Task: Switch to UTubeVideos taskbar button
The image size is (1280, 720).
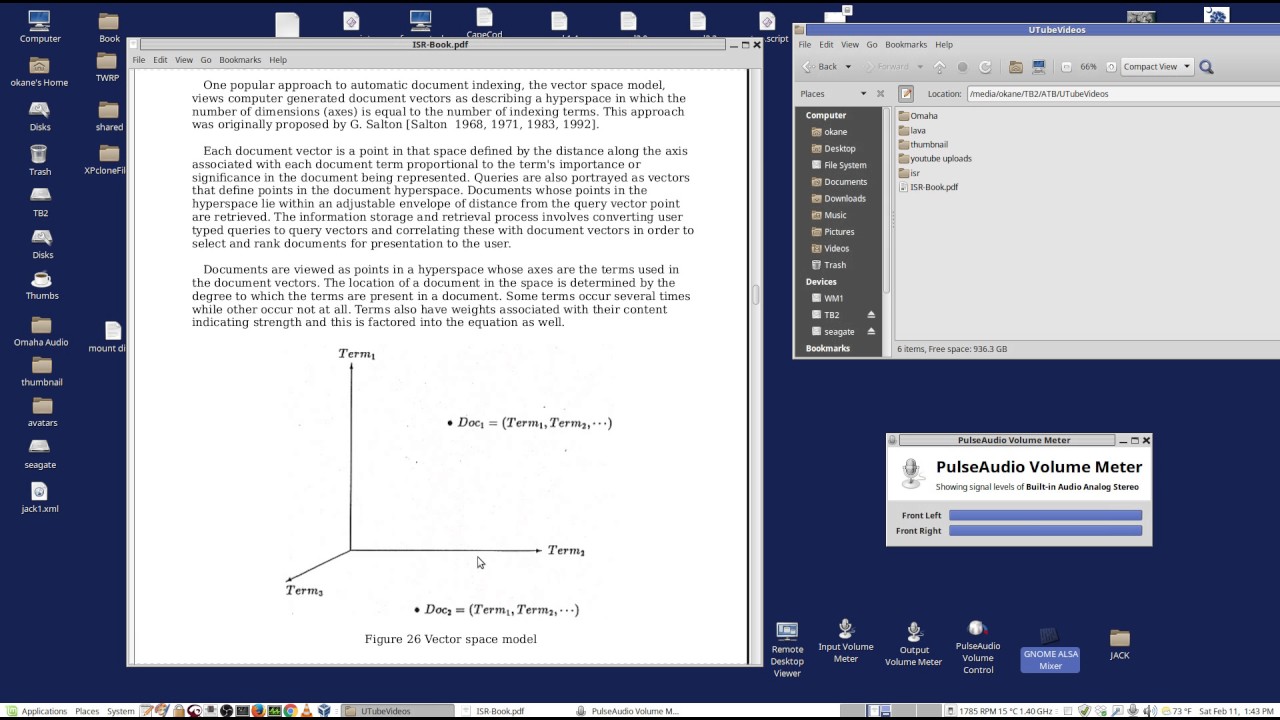Action: pyautogui.click(x=398, y=711)
